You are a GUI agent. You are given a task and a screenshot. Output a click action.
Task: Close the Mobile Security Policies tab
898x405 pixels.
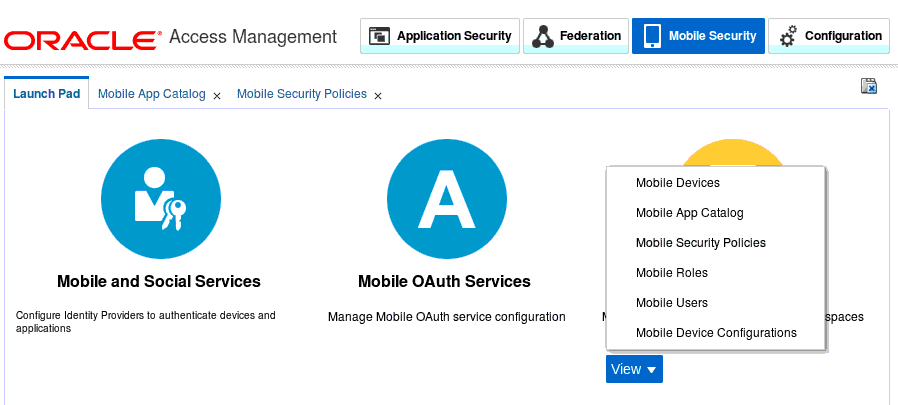(378, 96)
